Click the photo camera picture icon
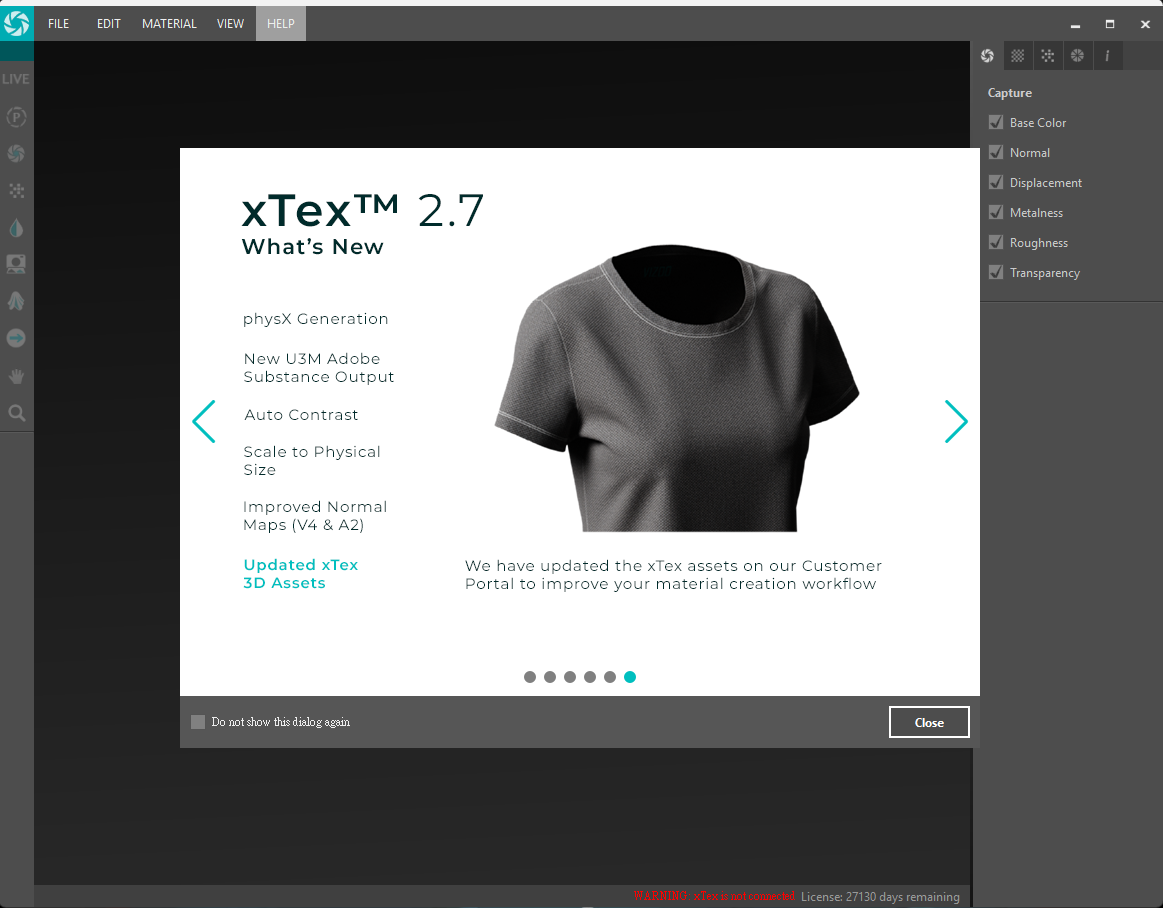This screenshot has width=1163, height=908. [16, 264]
